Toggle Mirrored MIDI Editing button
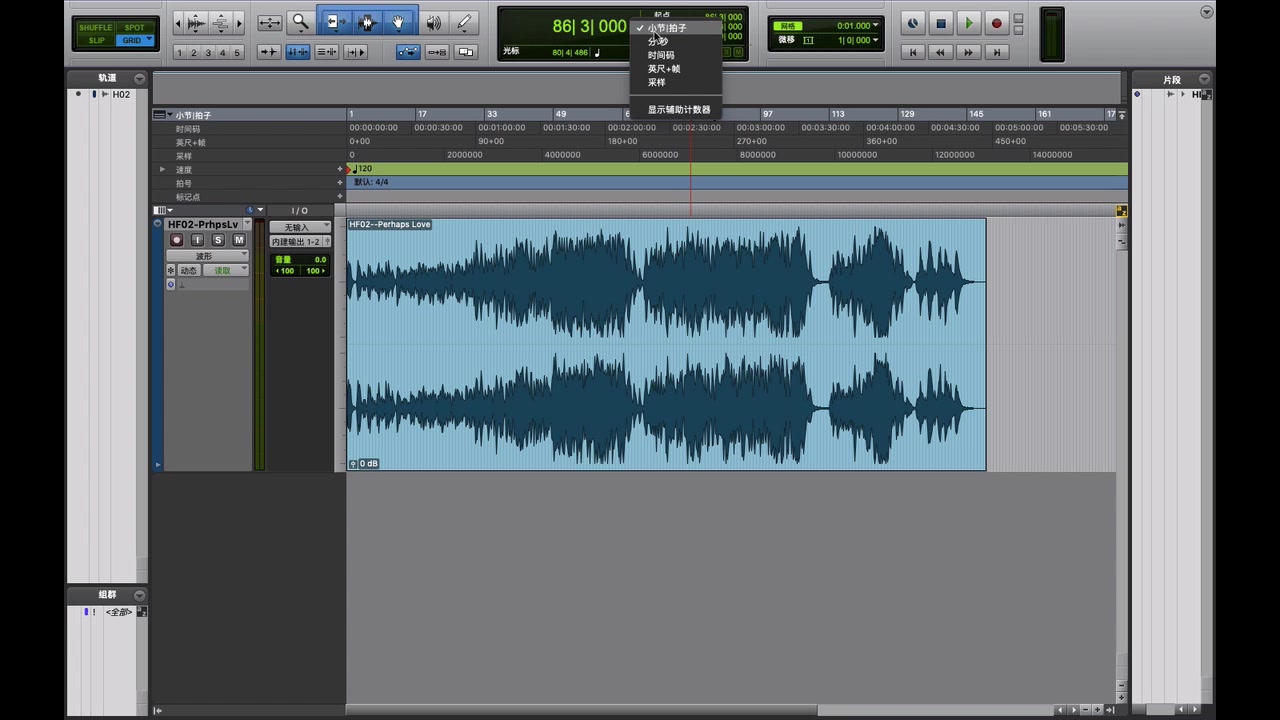The height and width of the screenshot is (720, 1280). [437, 52]
